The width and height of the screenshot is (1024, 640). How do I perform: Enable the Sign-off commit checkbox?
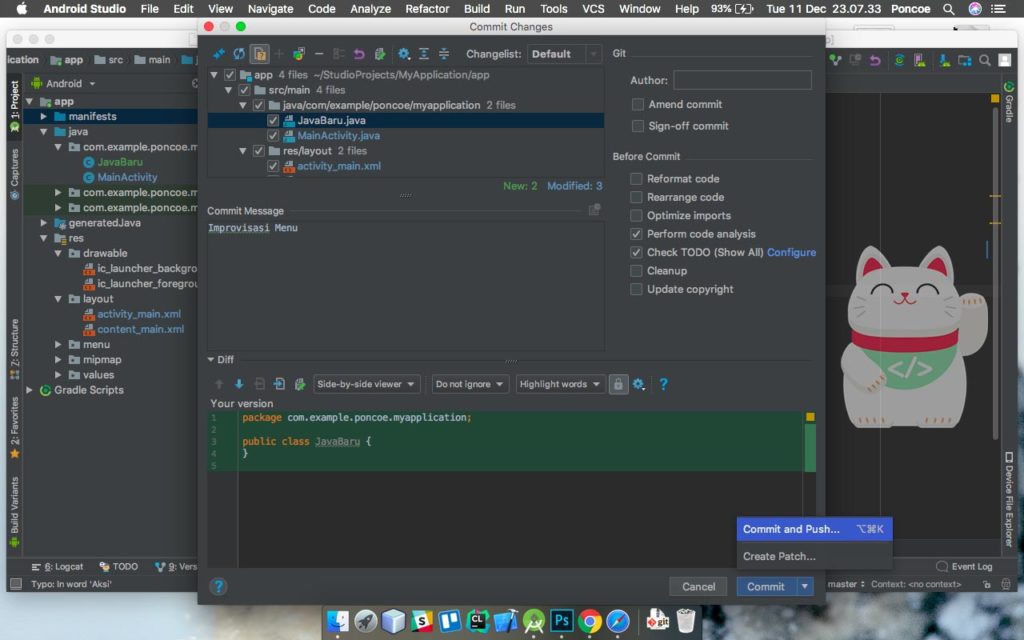637,126
